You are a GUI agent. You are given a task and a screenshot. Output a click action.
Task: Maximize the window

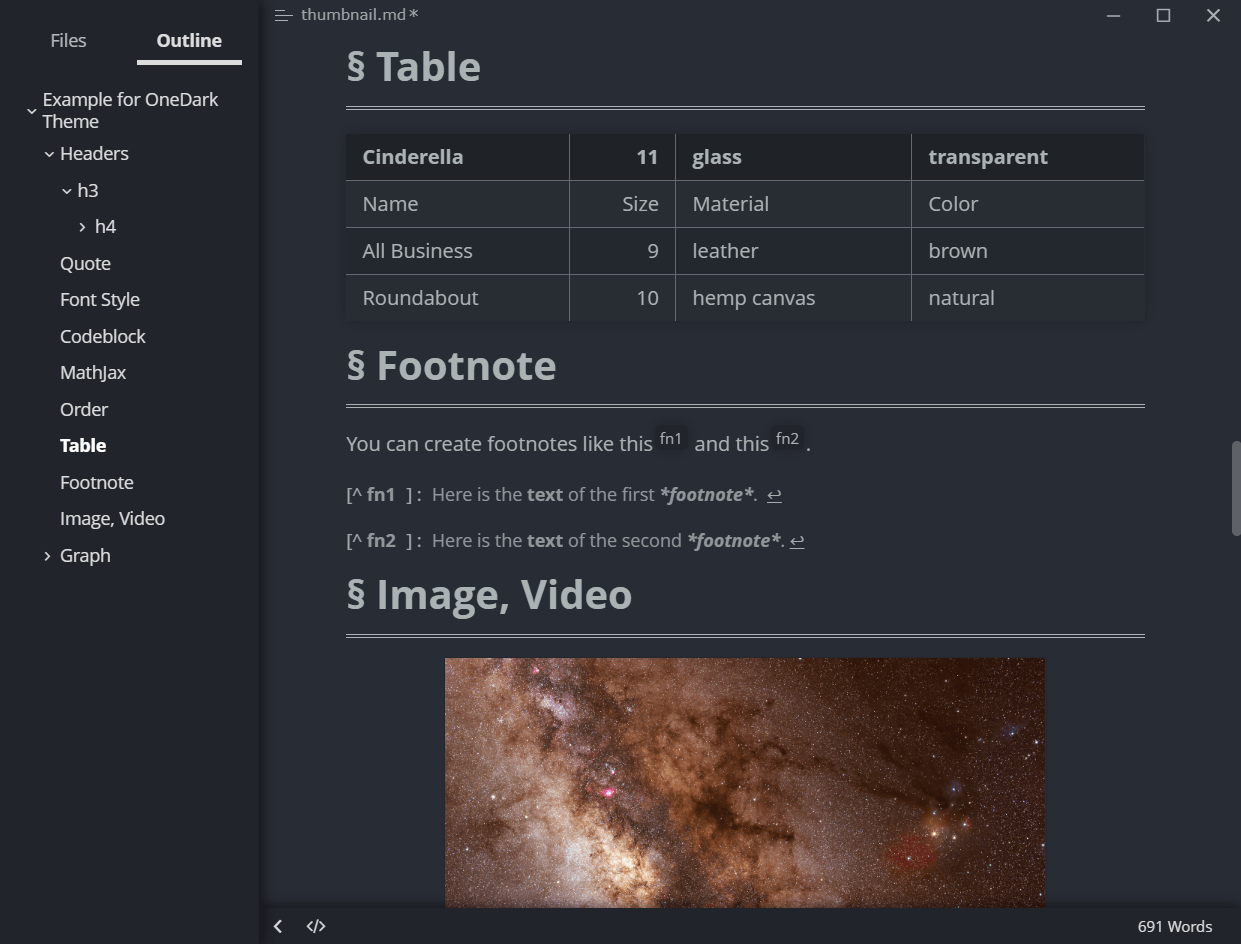1163,15
